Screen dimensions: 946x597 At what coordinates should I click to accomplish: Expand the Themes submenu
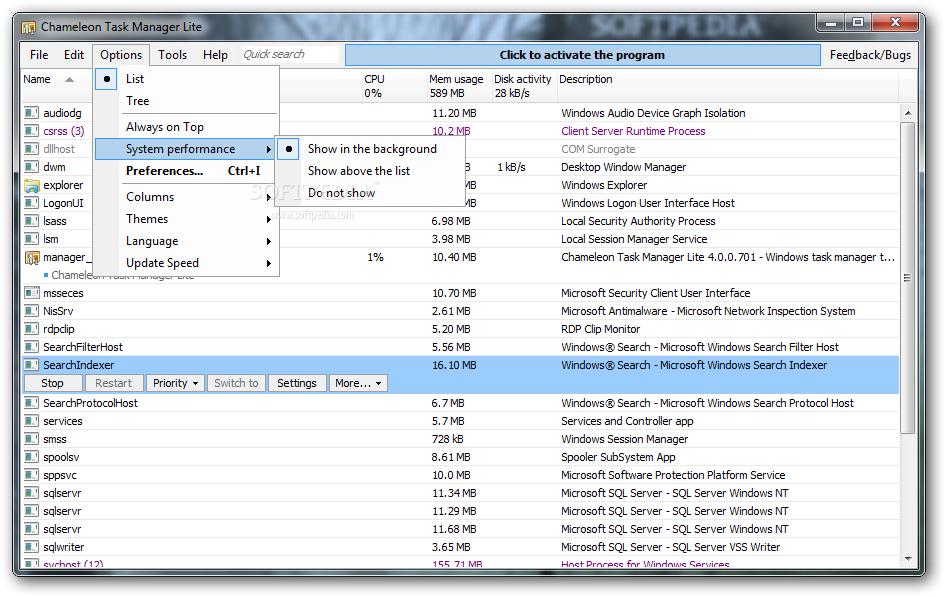(187, 220)
